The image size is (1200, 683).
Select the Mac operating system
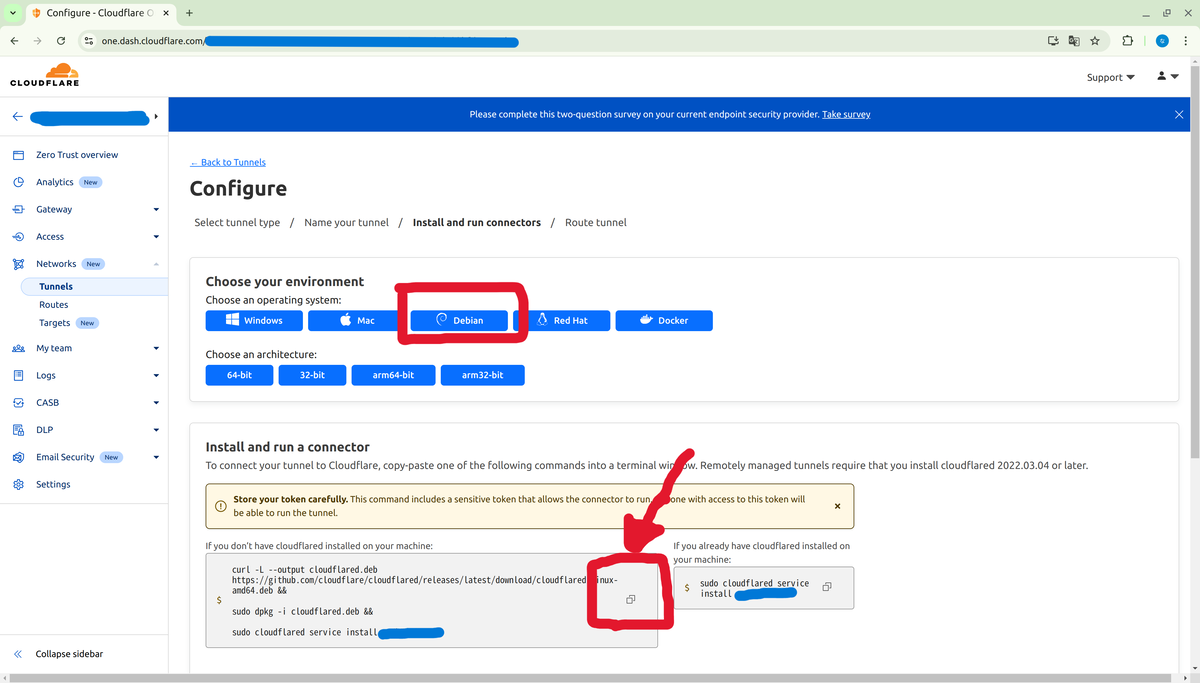click(356, 320)
